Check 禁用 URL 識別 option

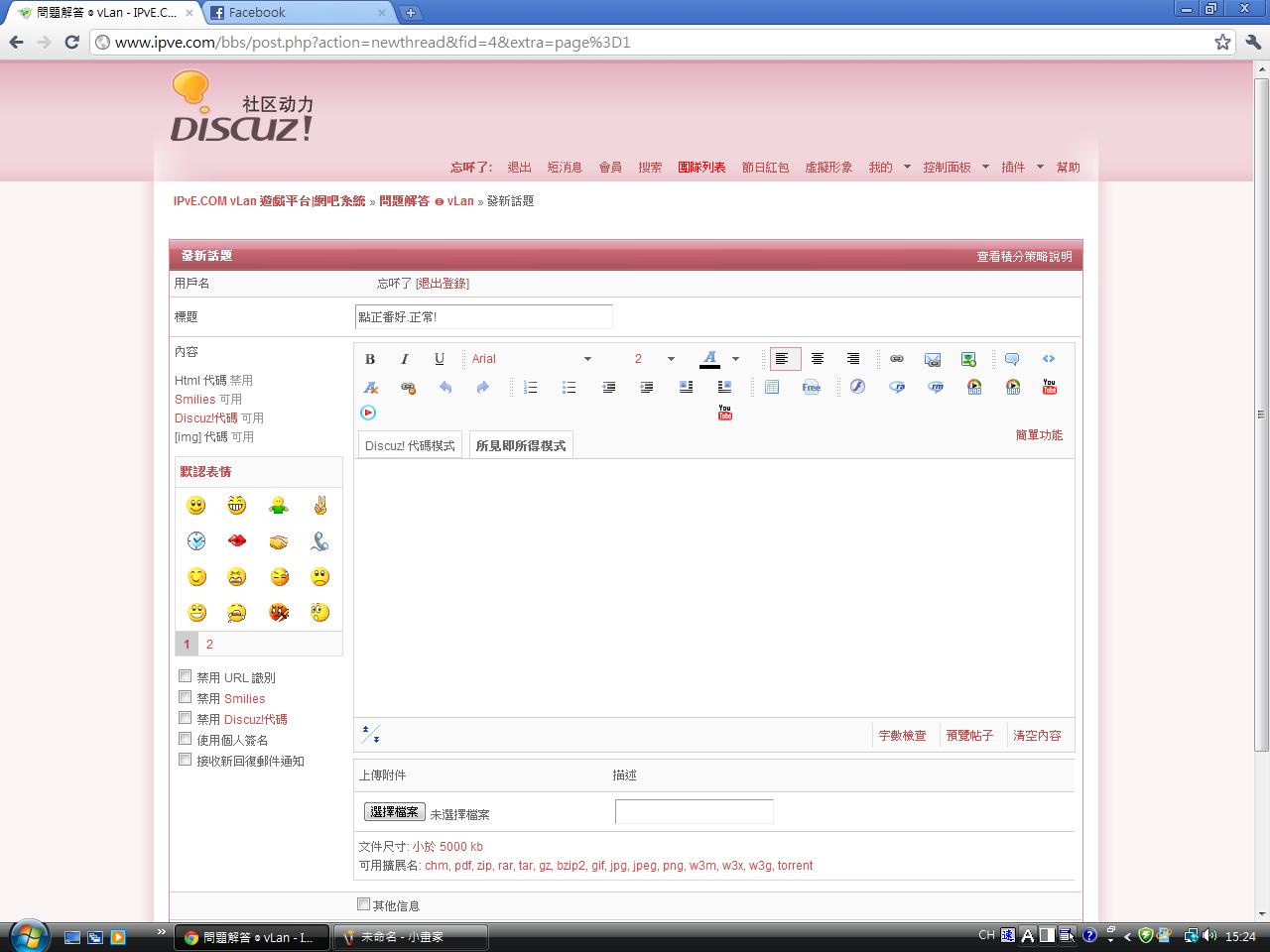pyautogui.click(x=185, y=676)
